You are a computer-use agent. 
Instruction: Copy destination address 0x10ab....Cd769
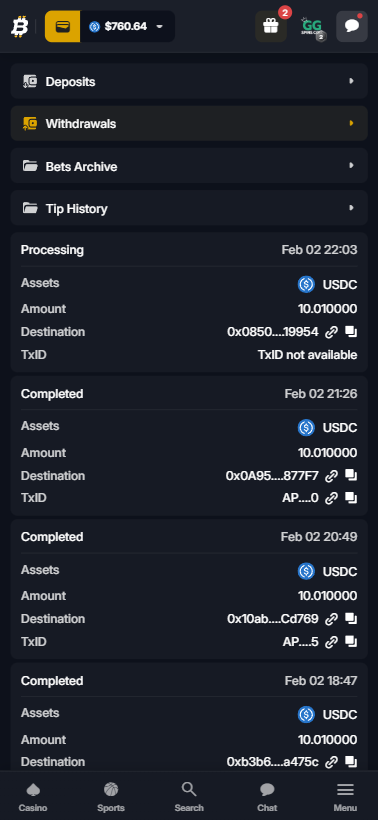click(351, 619)
